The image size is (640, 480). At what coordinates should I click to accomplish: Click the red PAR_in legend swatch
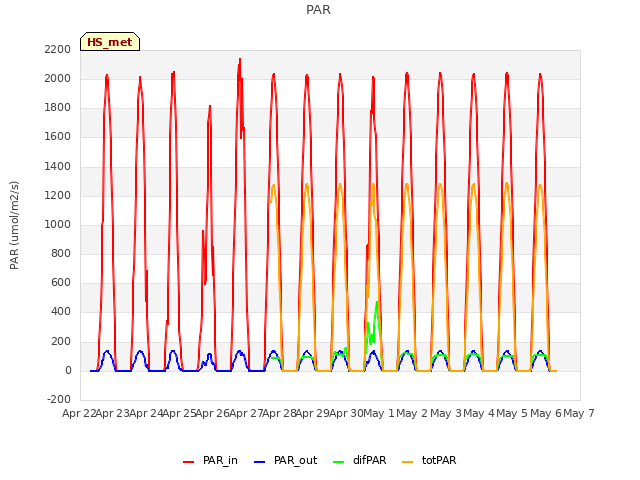(189, 461)
